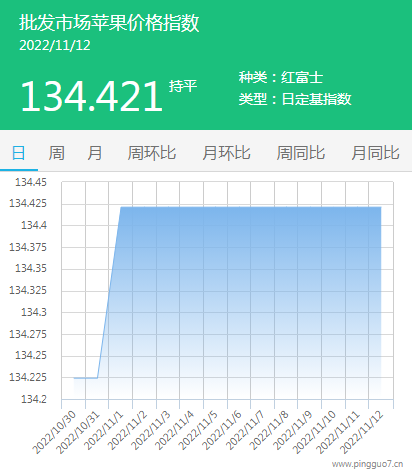This screenshot has height=474, width=412.
Task: Click the 134.421 index value
Action: [92, 97]
